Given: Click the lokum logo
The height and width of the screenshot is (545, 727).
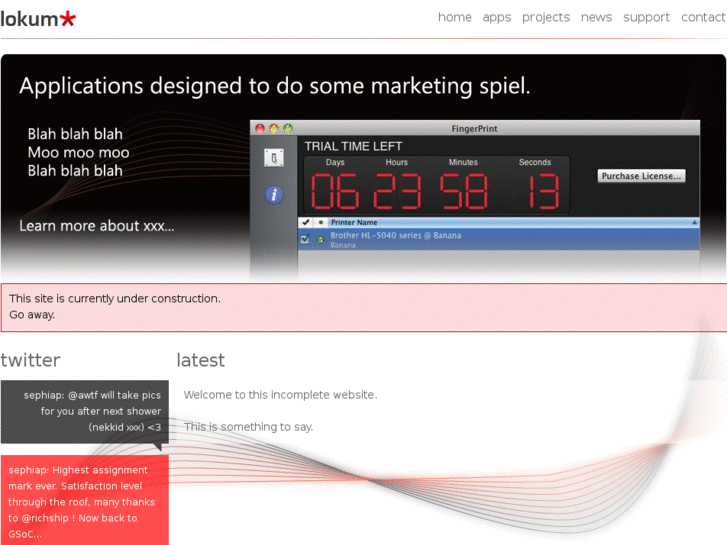Looking at the screenshot, I should click(38, 19).
